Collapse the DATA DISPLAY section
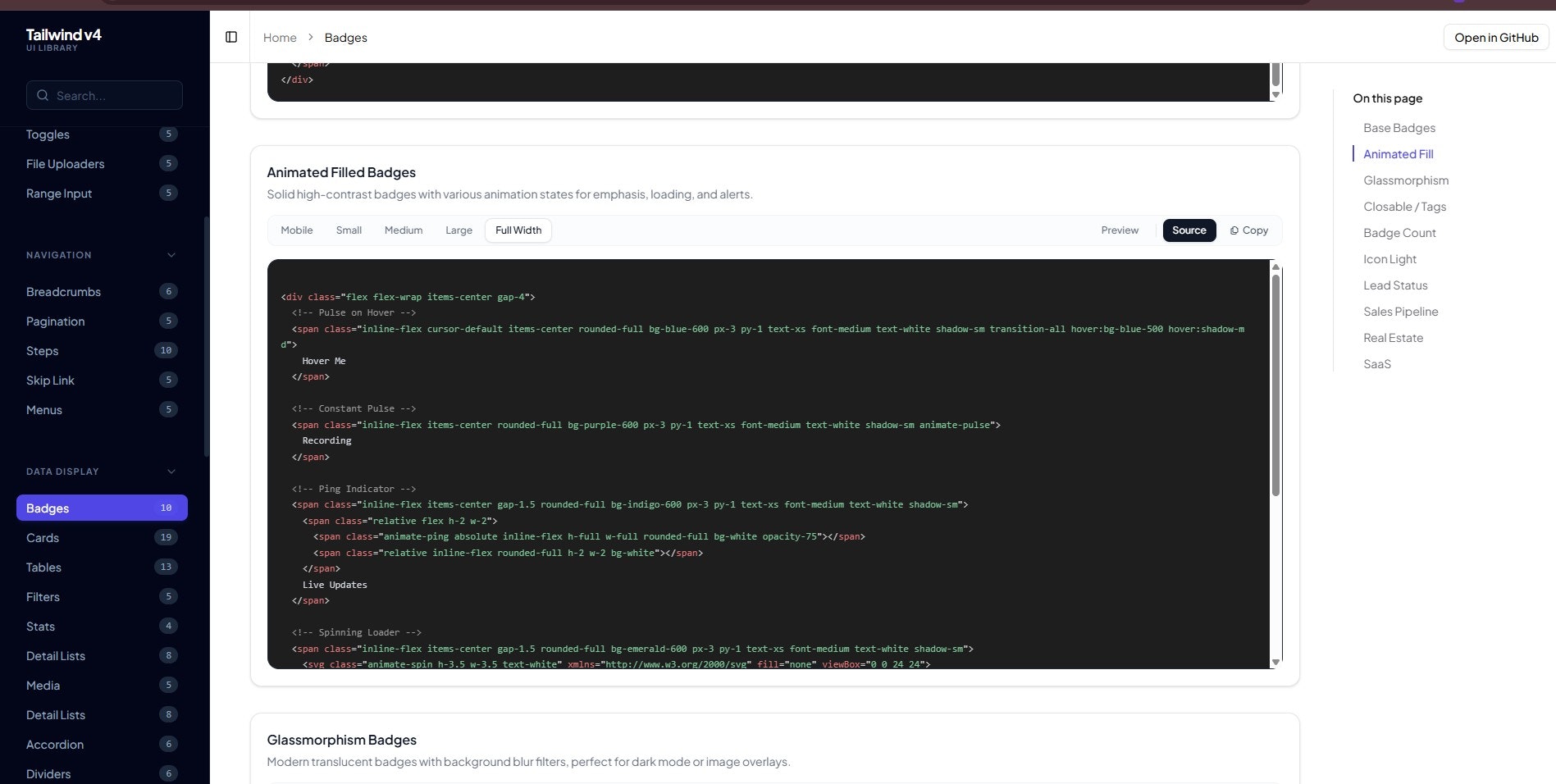 pyautogui.click(x=171, y=471)
